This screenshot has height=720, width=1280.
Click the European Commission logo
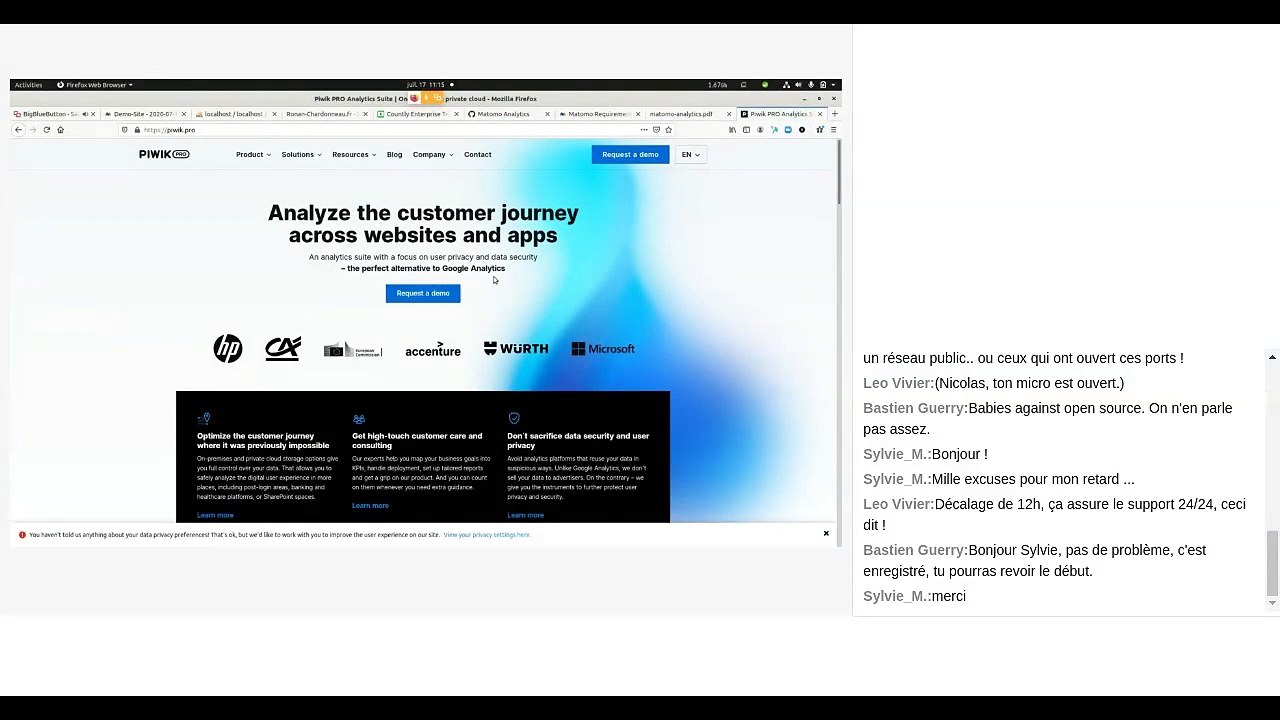click(x=353, y=349)
